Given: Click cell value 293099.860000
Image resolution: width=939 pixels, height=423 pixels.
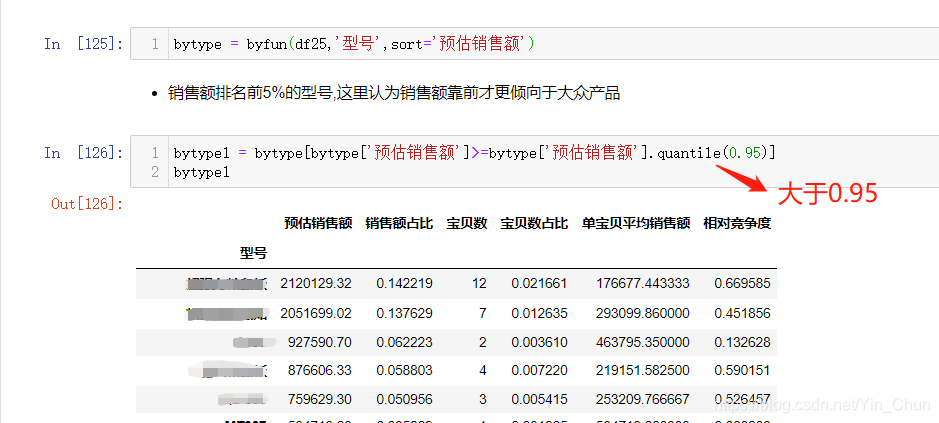Looking at the screenshot, I should pyautogui.click(x=643, y=313).
